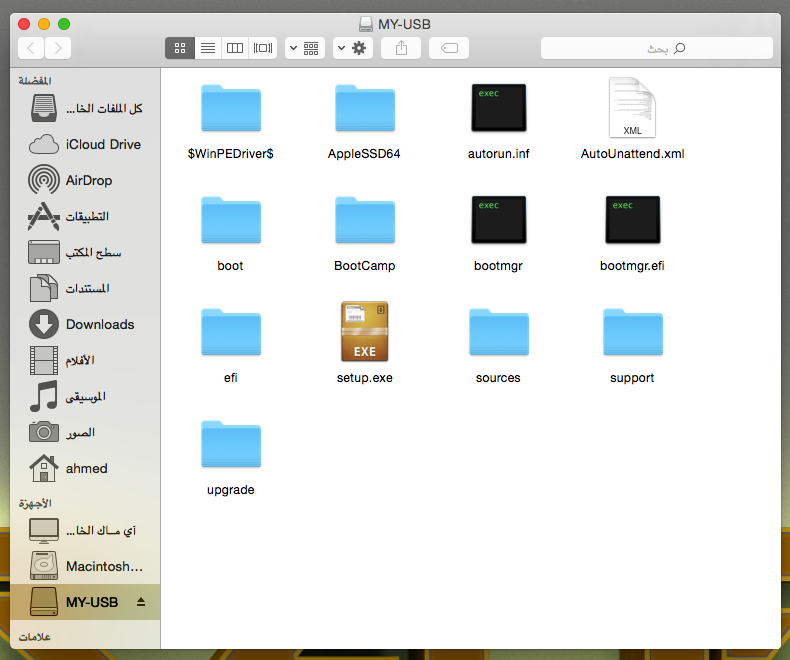Viewport: 790px width, 660px height.
Task: Switch to icon view
Action: pyautogui.click(x=180, y=48)
